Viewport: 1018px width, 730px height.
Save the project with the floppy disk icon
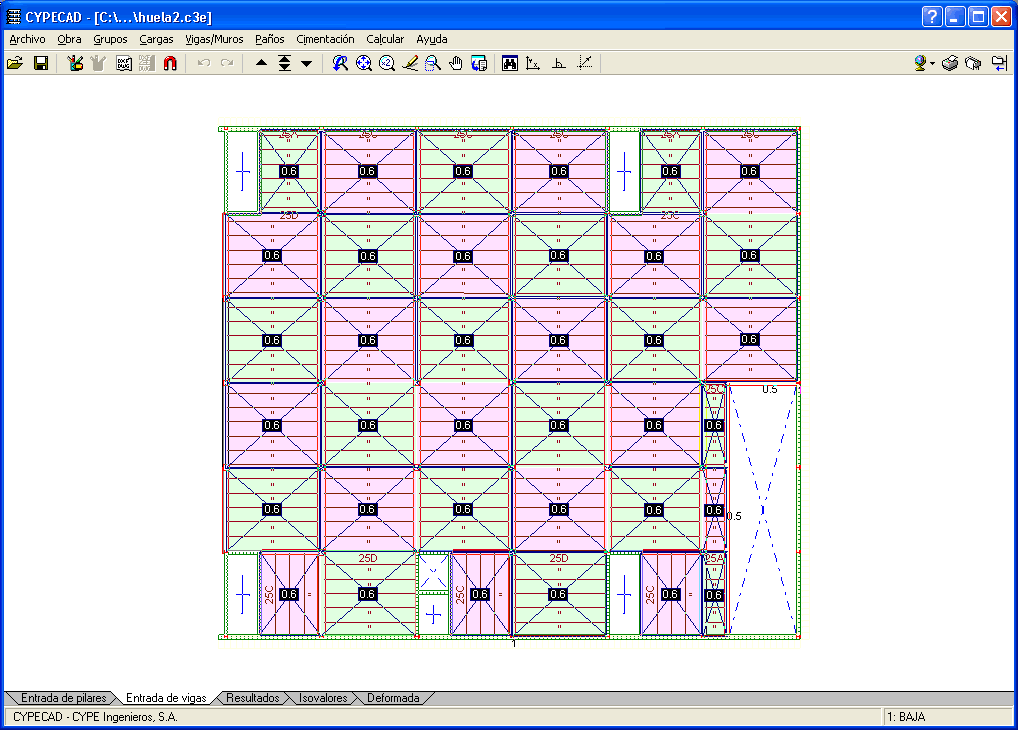pyautogui.click(x=41, y=63)
